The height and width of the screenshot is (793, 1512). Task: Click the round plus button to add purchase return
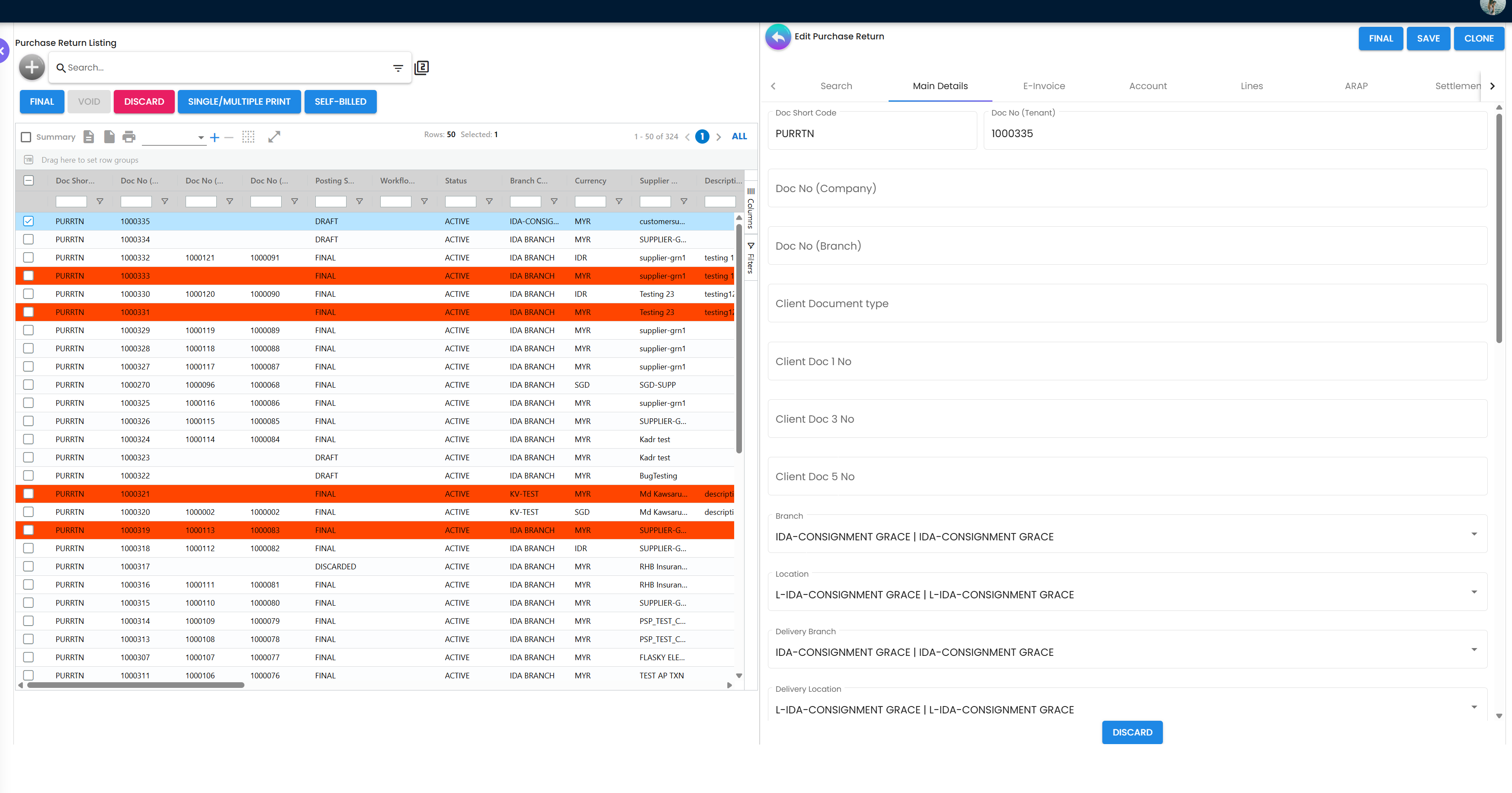(32, 67)
